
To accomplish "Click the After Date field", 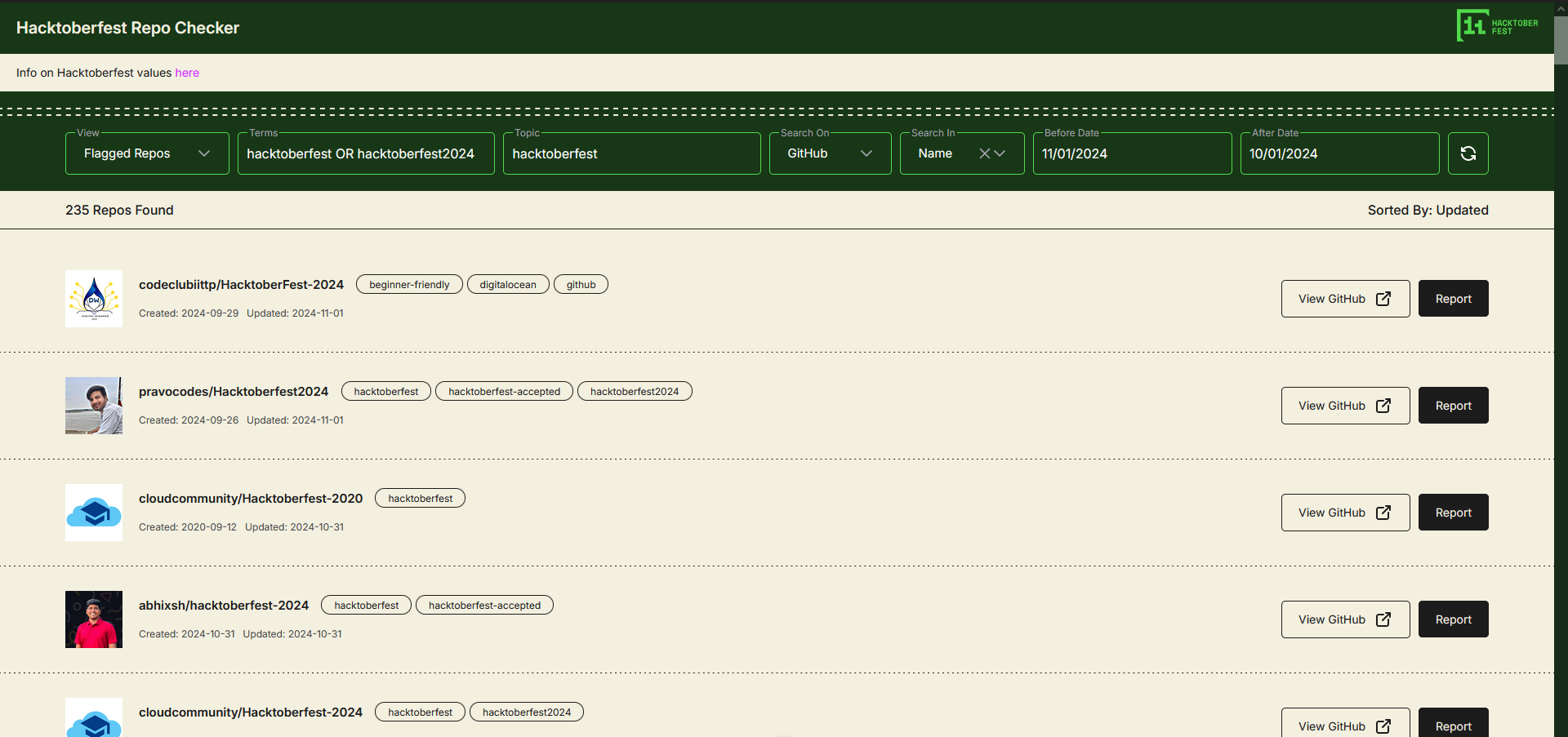I will click(x=1339, y=153).
